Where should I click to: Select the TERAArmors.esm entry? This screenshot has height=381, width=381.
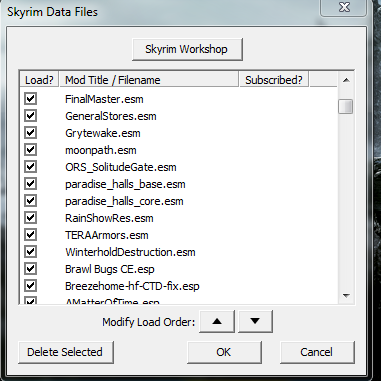[107, 235]
